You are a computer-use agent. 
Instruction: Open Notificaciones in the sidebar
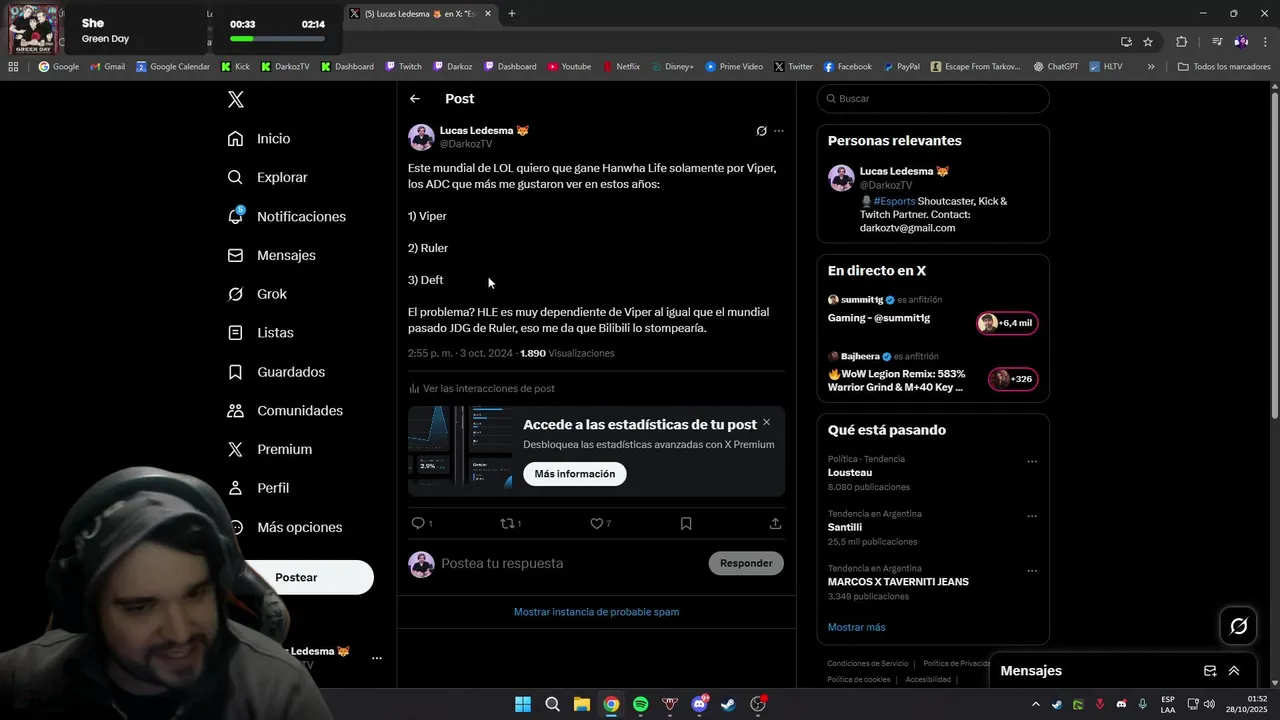tap(287, 216)
